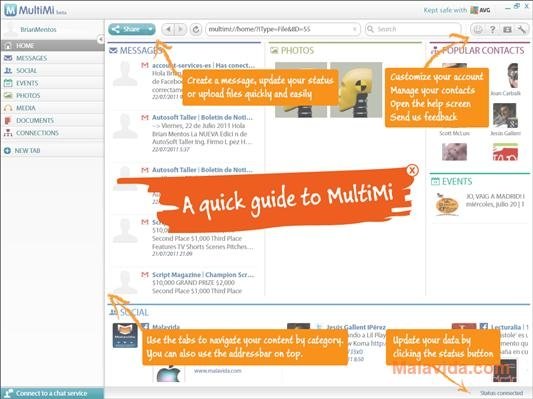Open the help question mark icon

coord(493,30)
